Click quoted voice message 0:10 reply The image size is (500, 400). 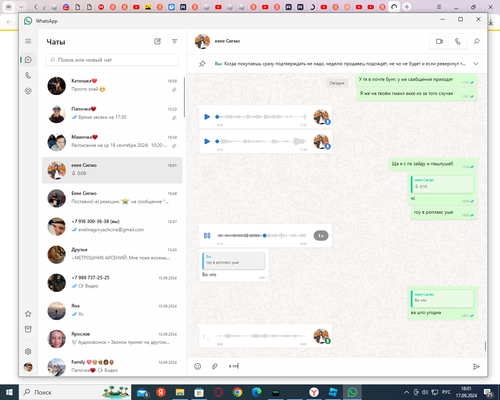[443, 184]
